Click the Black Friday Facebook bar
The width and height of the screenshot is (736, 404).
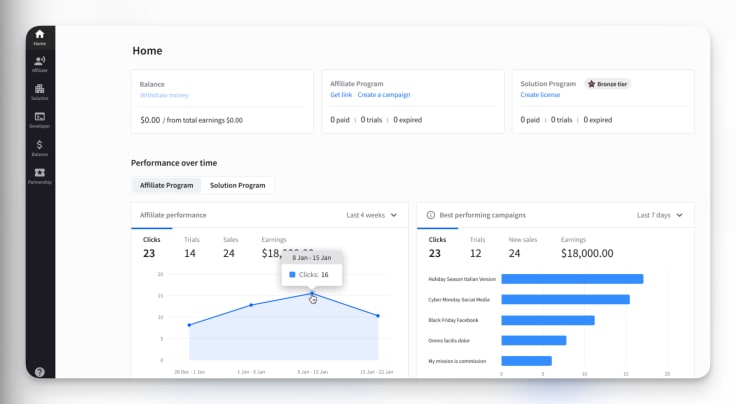click(x=548, y=320)
